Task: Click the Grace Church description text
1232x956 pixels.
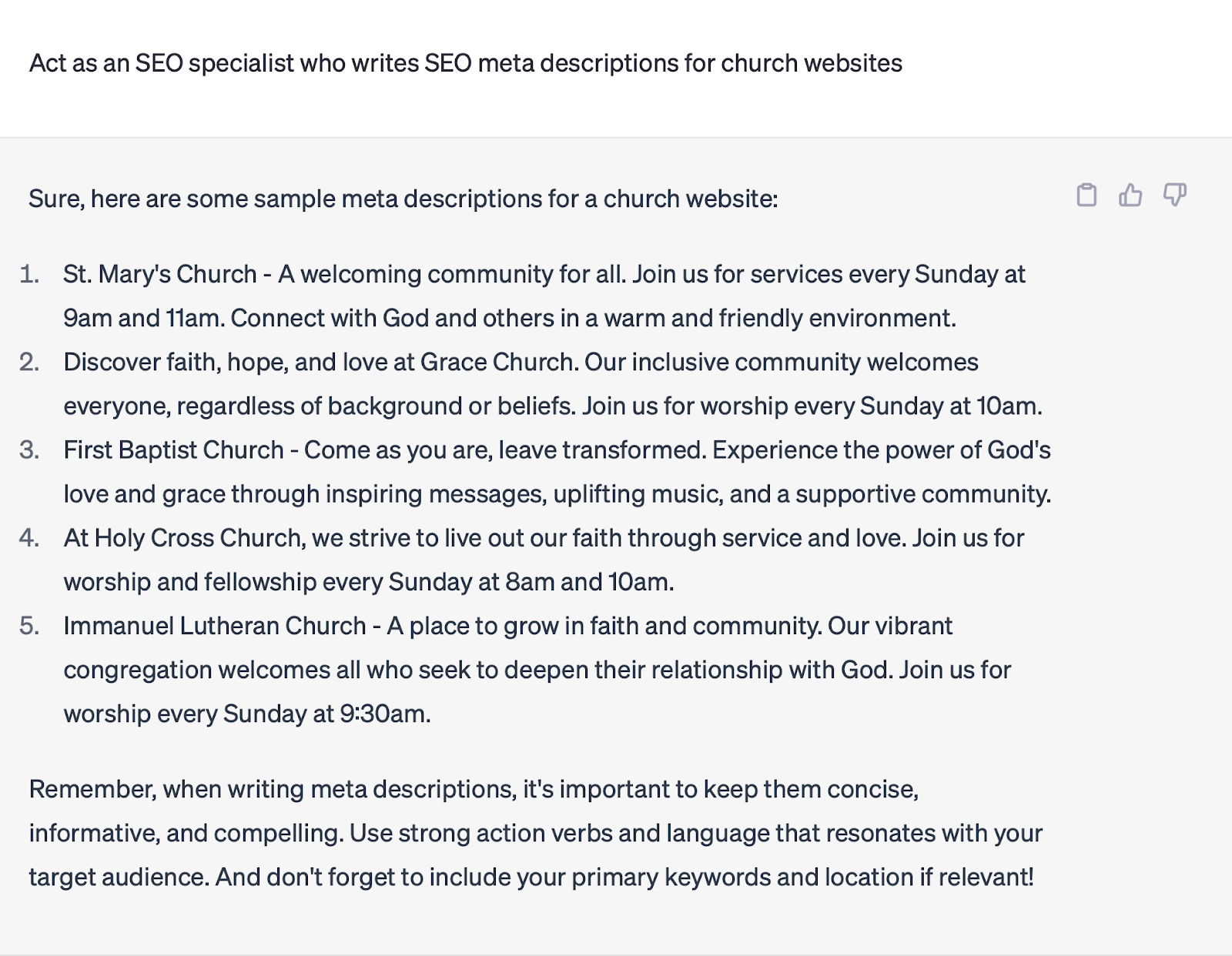Action: point(553,384)
